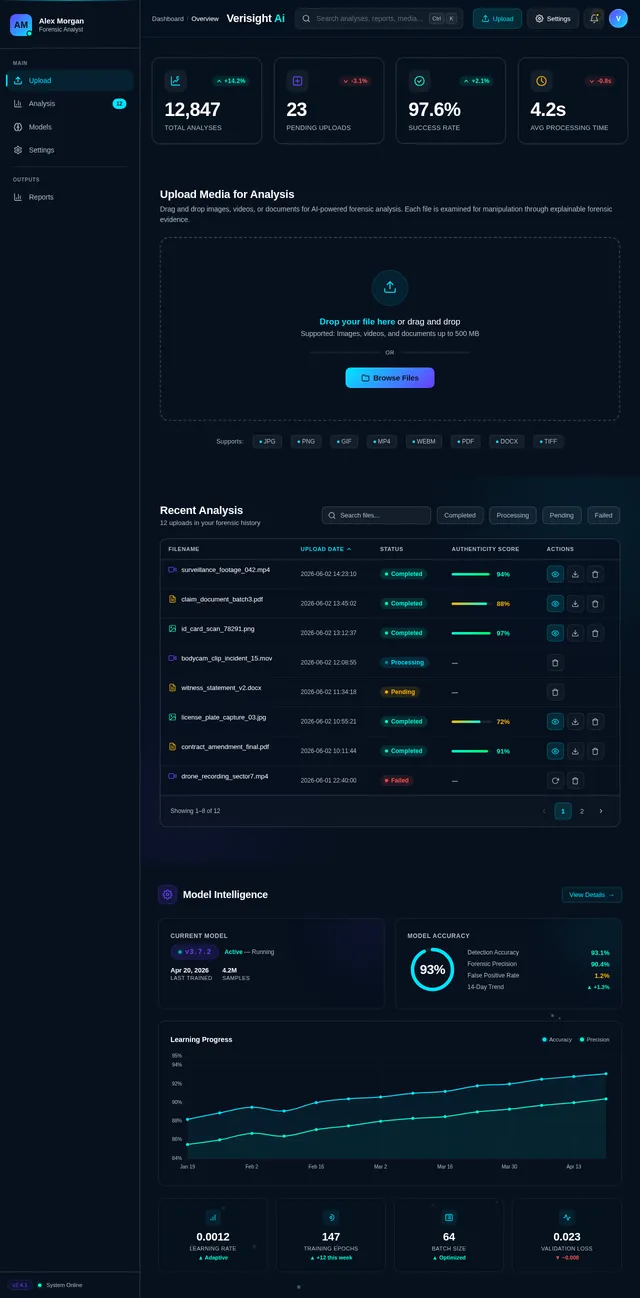Toggle the Pending status filter
This screenshot has width=640, height=1298.
[x=562, y=515]
